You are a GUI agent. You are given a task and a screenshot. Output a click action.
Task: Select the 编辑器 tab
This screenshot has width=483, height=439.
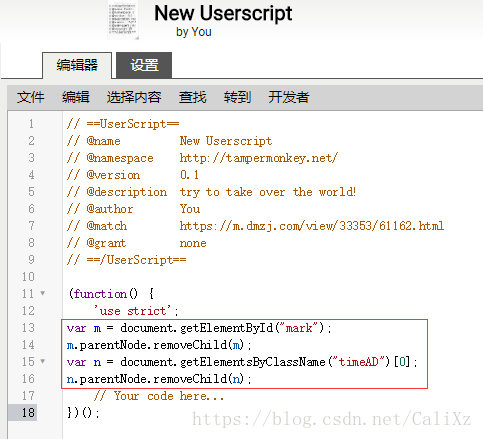[77, 65]
